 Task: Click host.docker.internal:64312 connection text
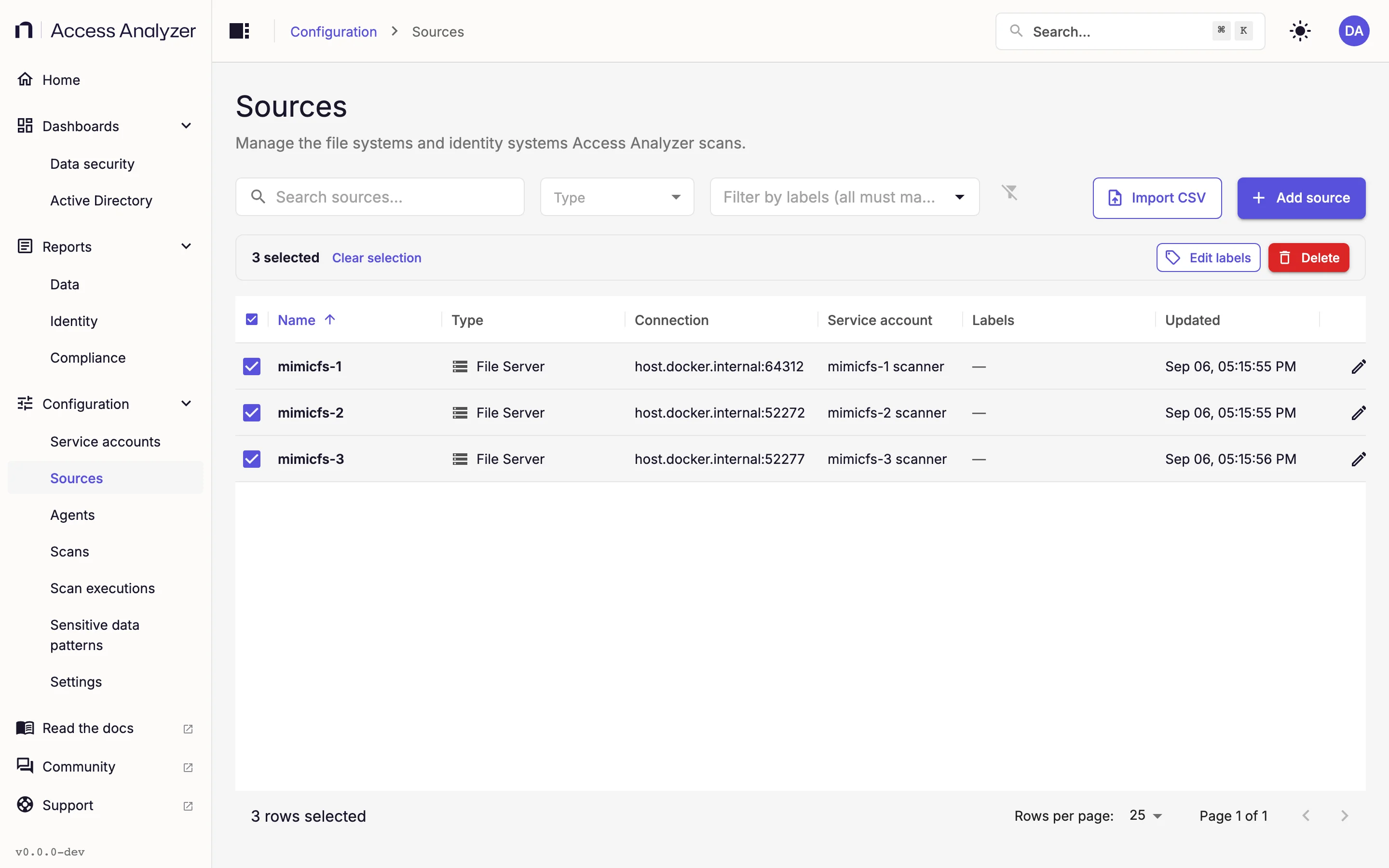tap(719, 366)
